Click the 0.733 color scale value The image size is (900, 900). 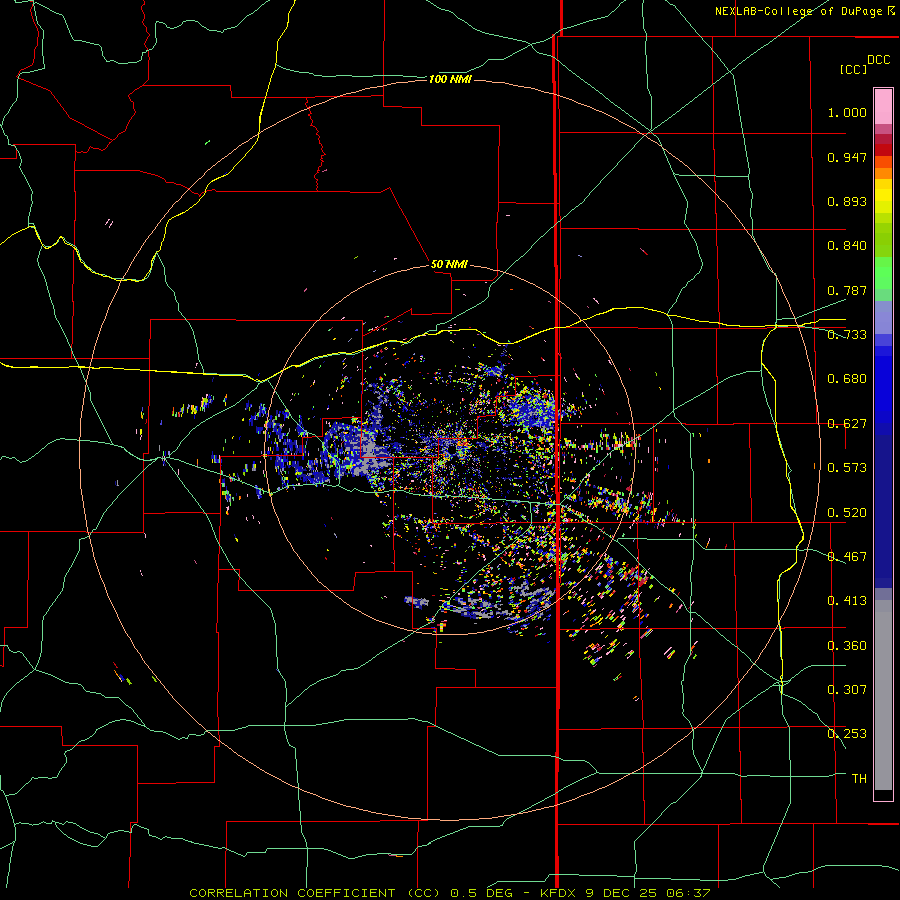(x=847, y=335)
